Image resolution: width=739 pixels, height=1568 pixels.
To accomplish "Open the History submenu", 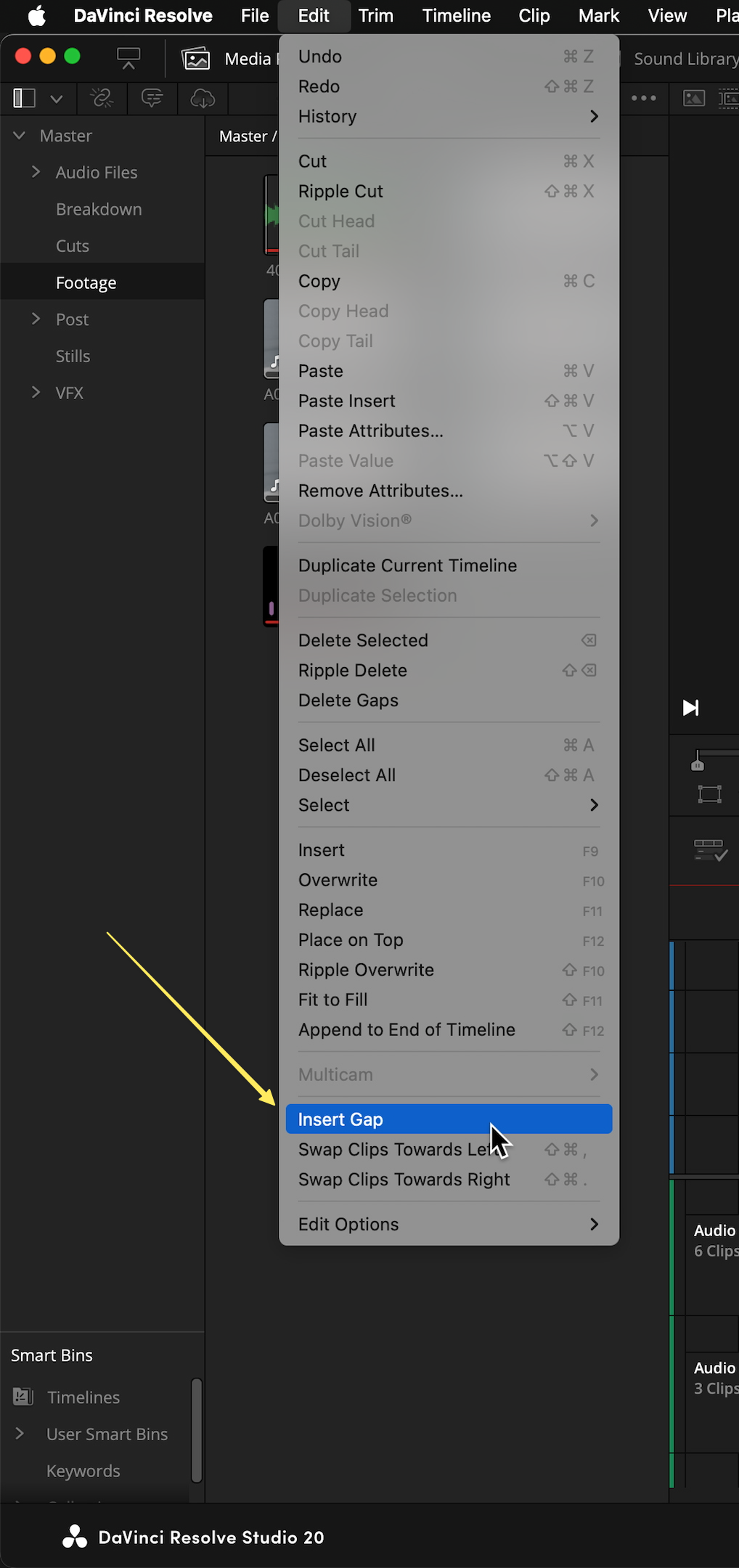I will (x=449, y=116).
